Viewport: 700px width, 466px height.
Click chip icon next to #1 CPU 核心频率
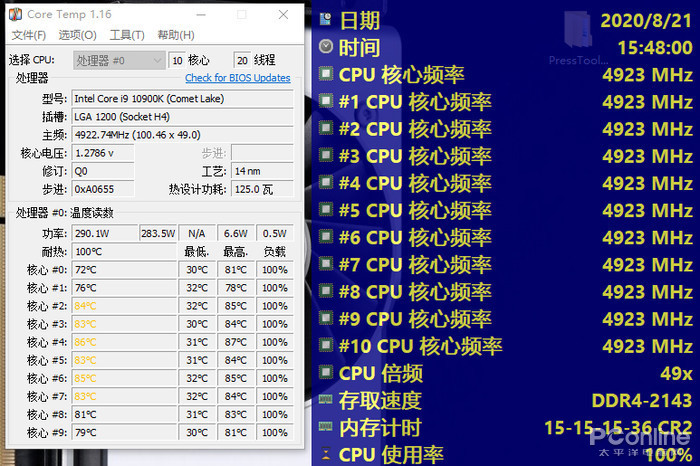pos(326,101)
